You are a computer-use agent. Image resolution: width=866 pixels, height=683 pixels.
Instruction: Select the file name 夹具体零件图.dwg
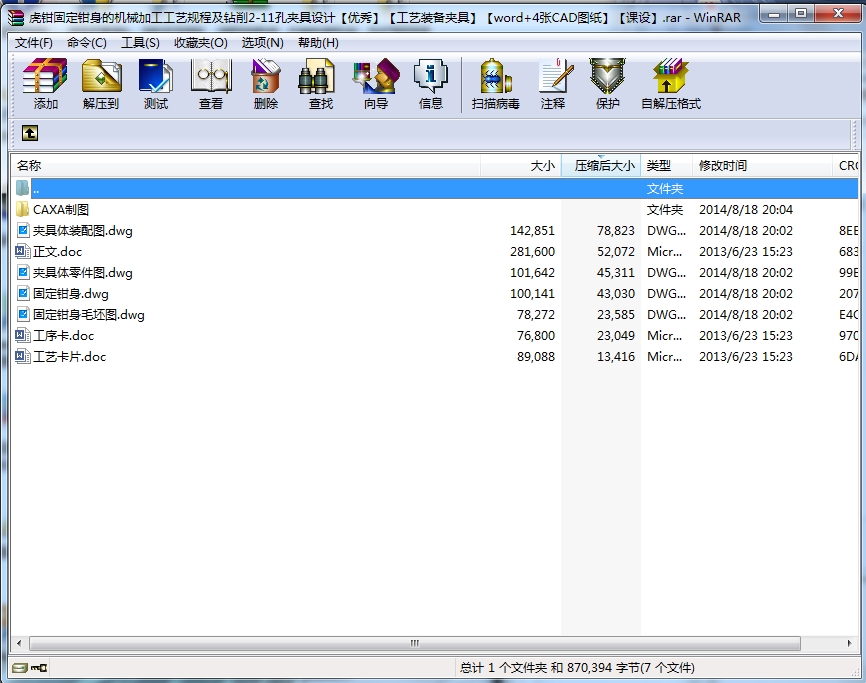[x=83, y=272]
